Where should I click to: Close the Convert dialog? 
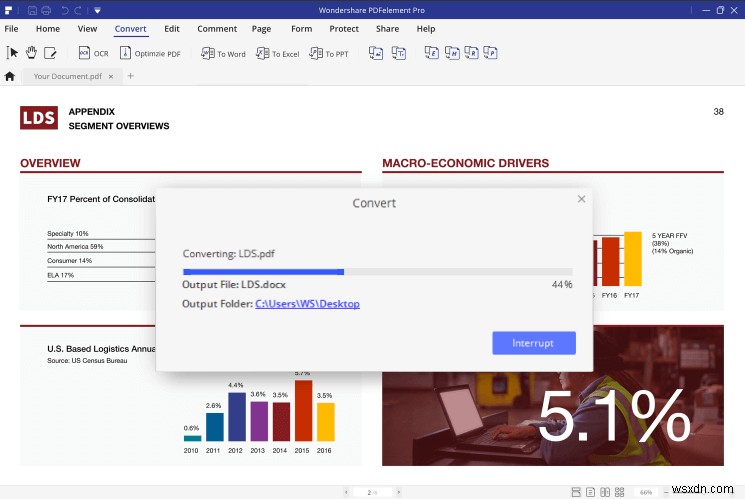click(x=582, y=199)
